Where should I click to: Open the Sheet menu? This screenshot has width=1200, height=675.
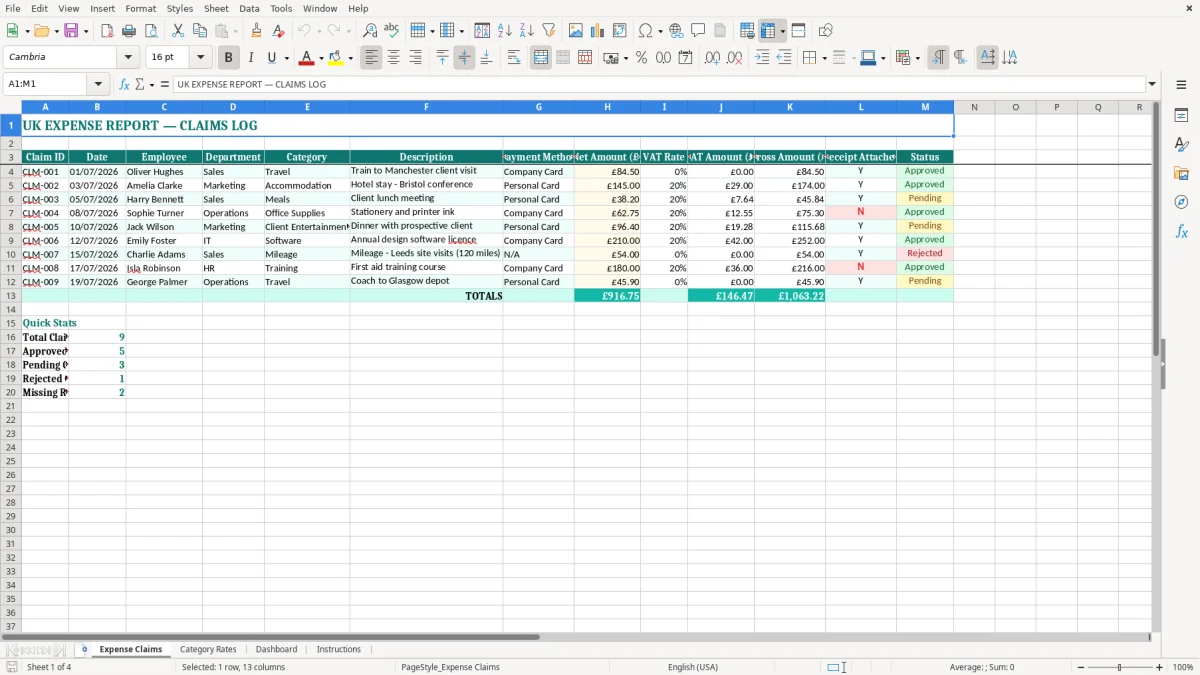pos(216,8)
